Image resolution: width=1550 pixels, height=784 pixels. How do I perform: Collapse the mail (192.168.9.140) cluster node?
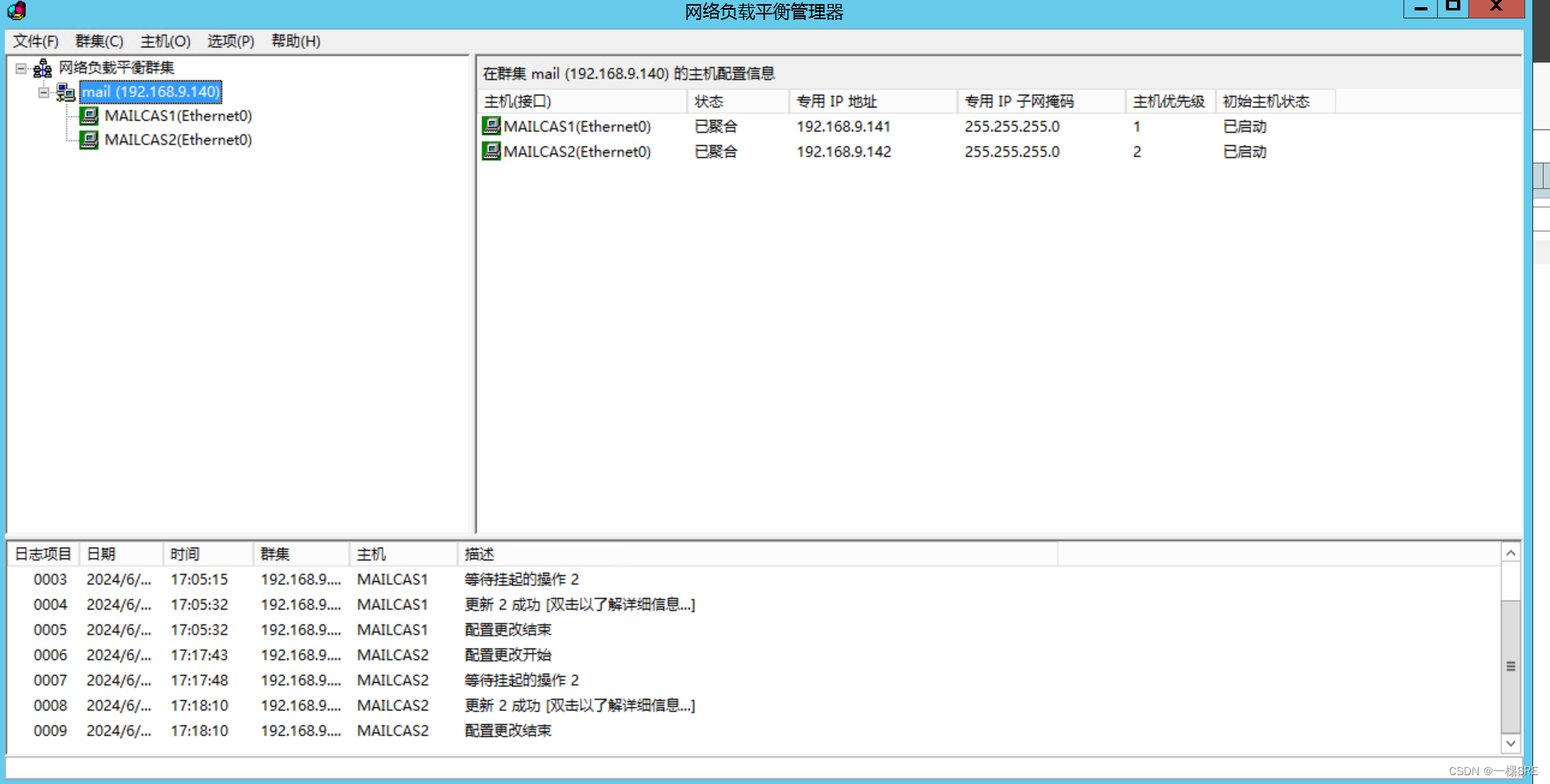pos(44,92)
